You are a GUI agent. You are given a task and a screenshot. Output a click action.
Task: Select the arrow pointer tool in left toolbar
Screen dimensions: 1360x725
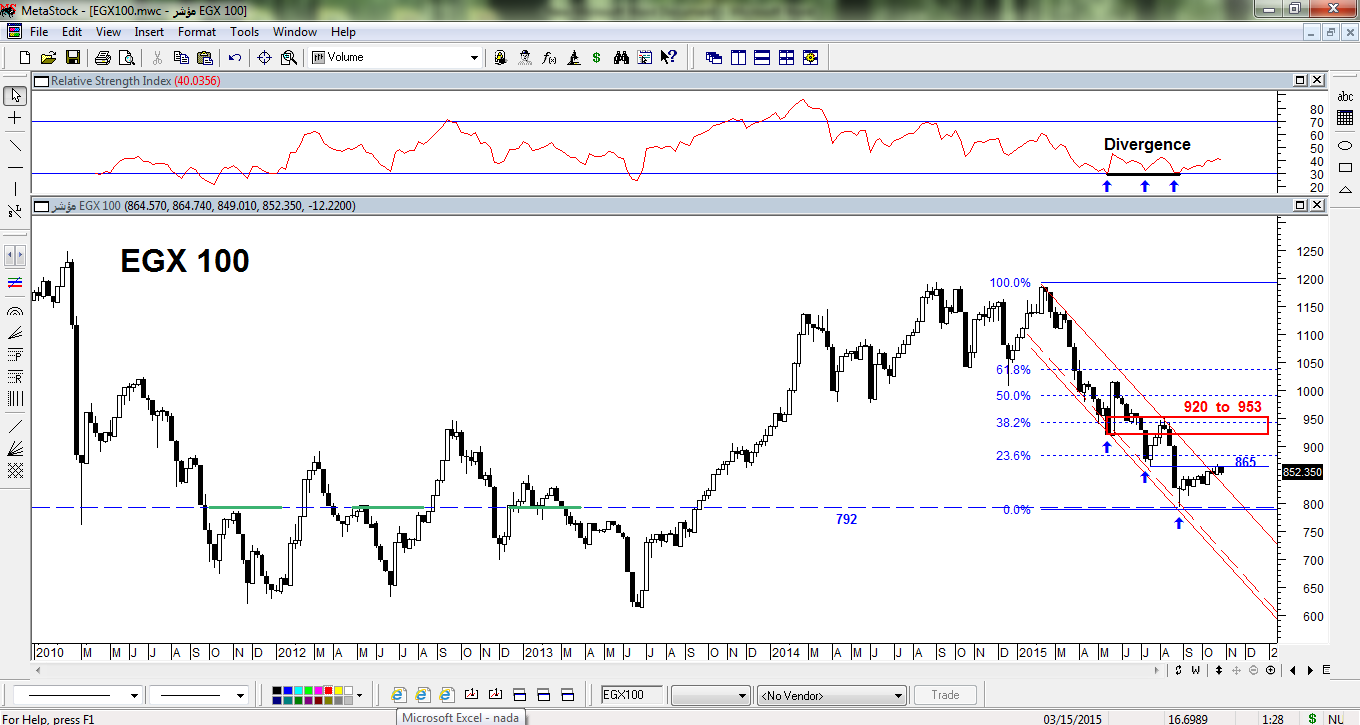click(x=15, y=96)
